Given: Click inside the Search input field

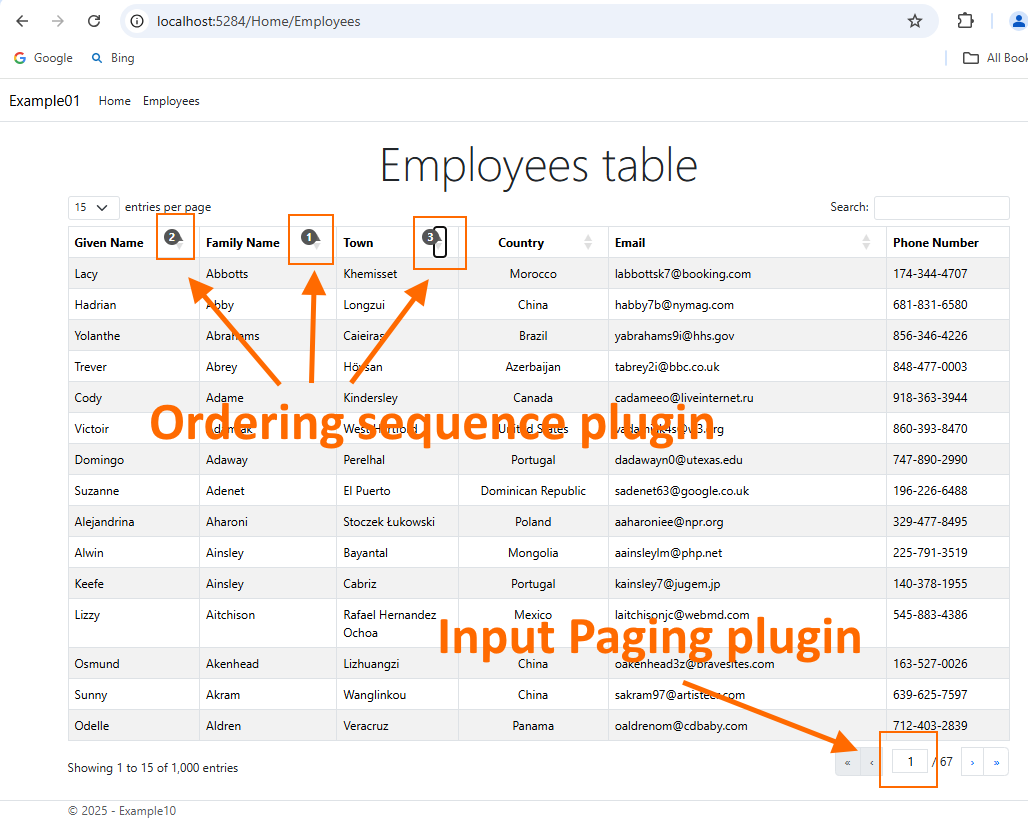Looking at the screenshot, I should coord(941,207).
